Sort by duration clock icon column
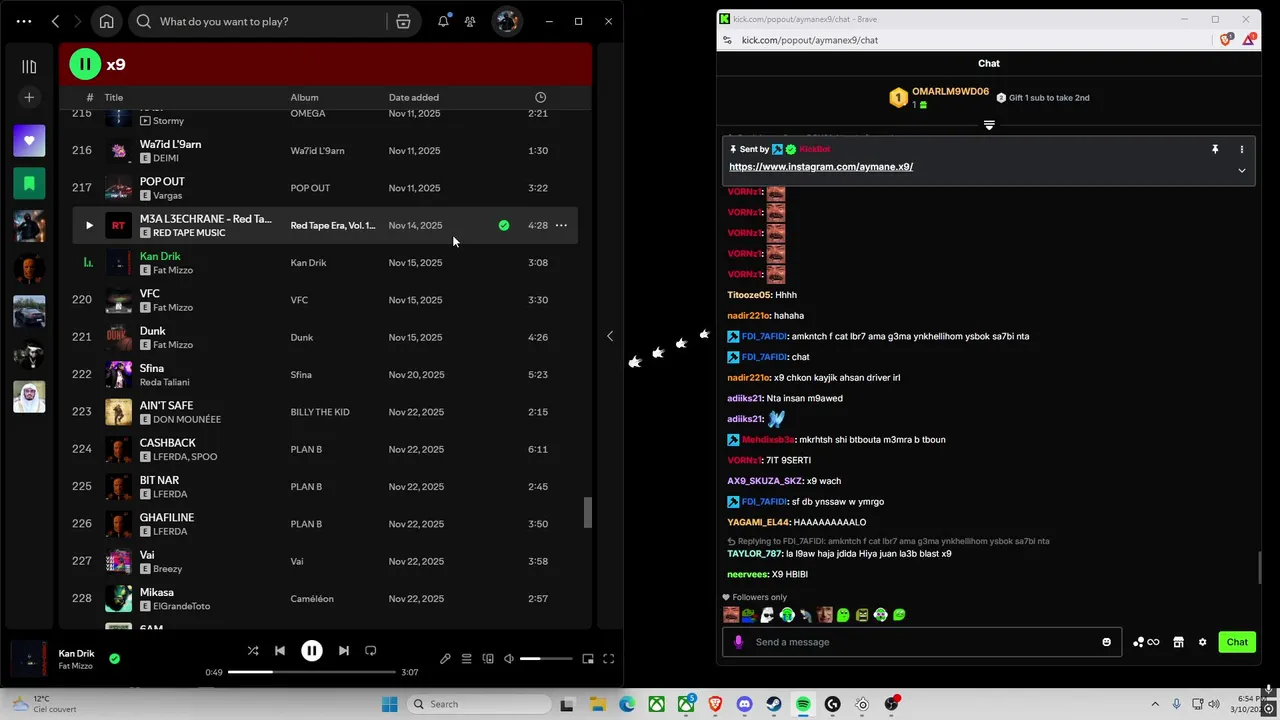Viewport: 1280px width, 720px height. 540,97
